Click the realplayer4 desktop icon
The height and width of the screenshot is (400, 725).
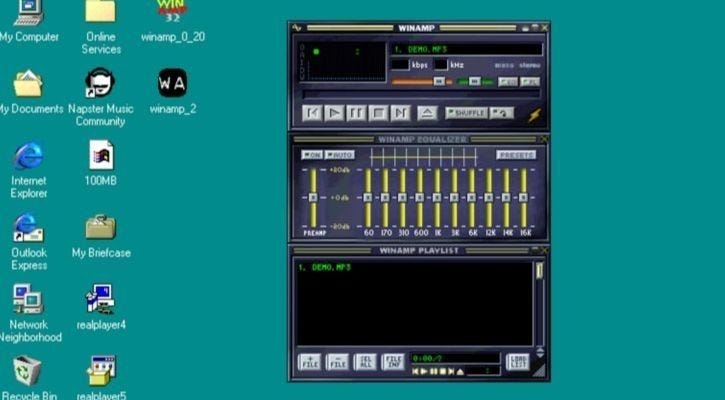coord(100,299)
